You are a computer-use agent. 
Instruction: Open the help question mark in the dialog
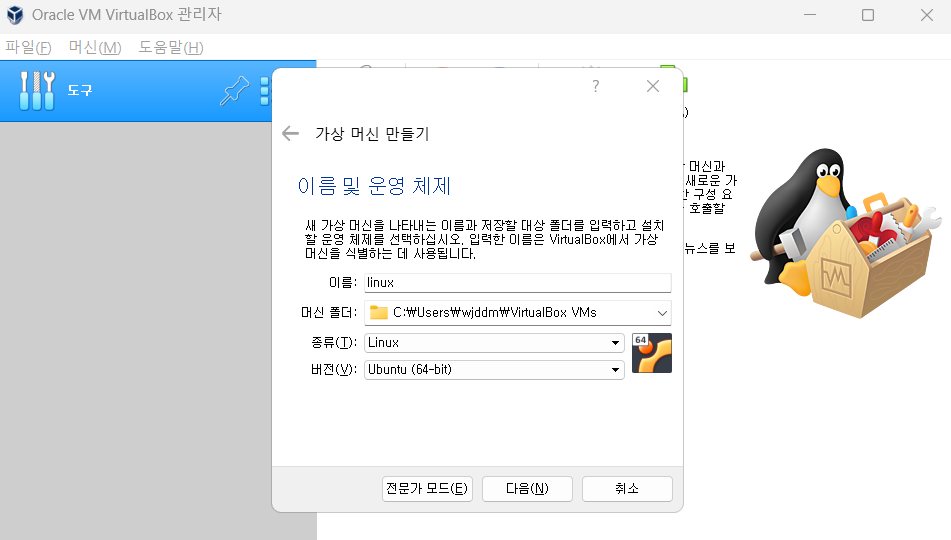click(596, 86)
